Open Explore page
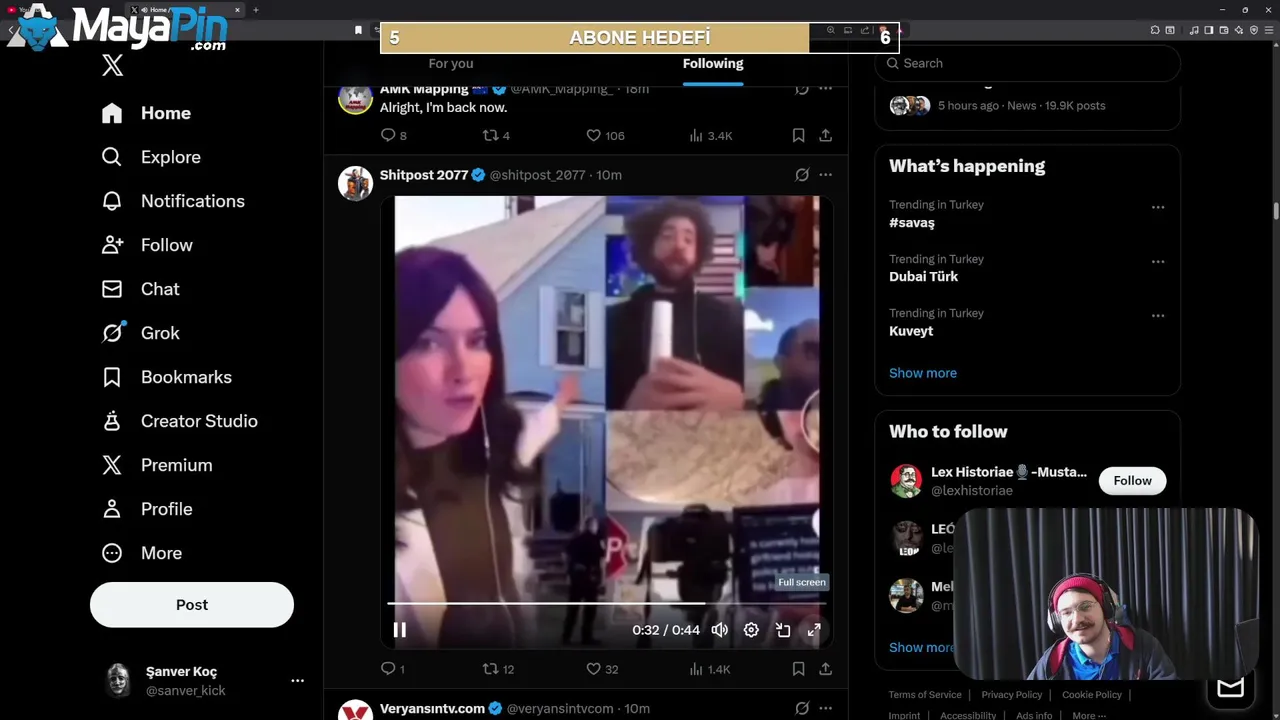 (151, 157)
